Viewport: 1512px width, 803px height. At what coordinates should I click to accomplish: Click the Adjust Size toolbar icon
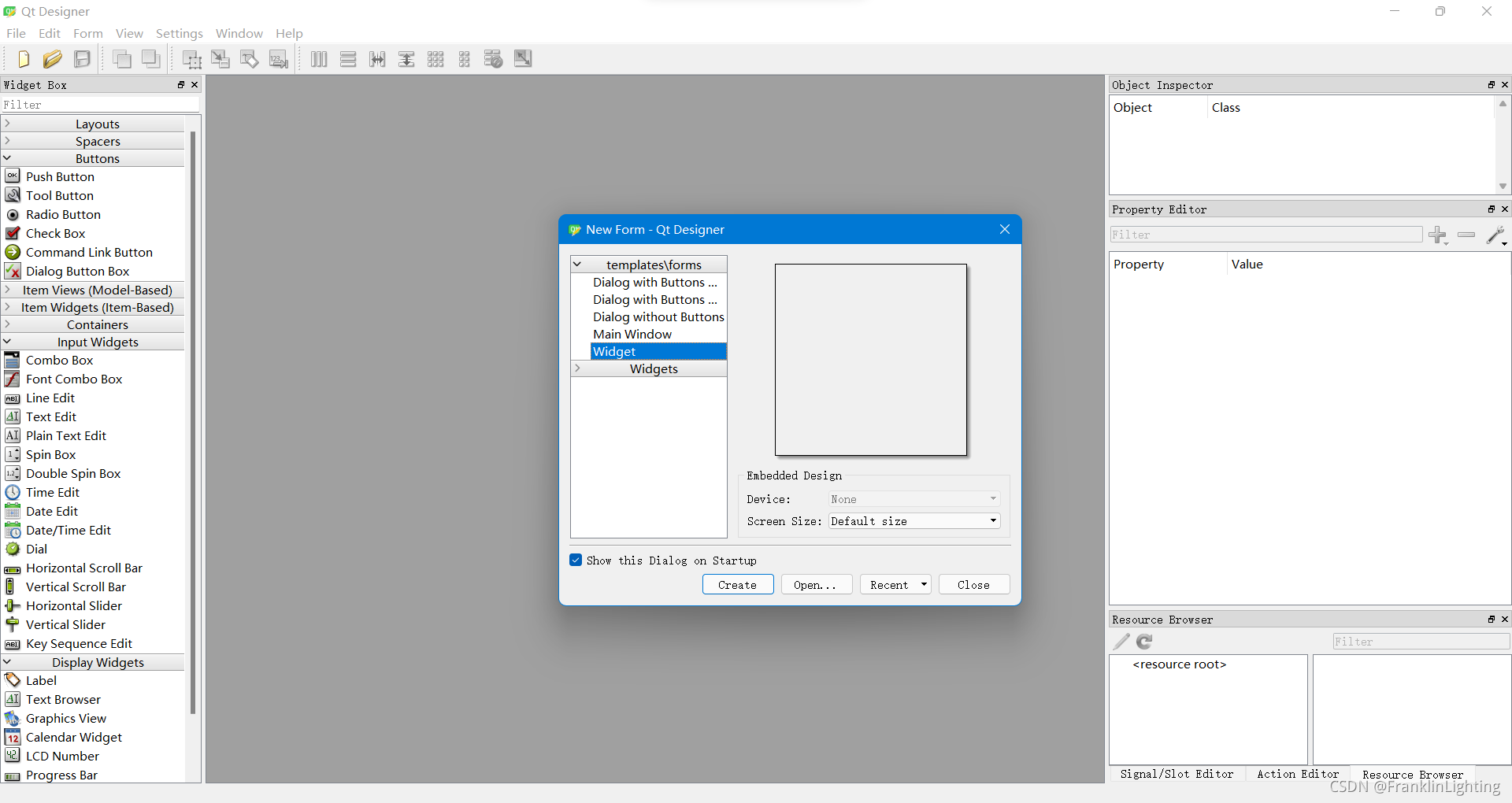(523, 59)
